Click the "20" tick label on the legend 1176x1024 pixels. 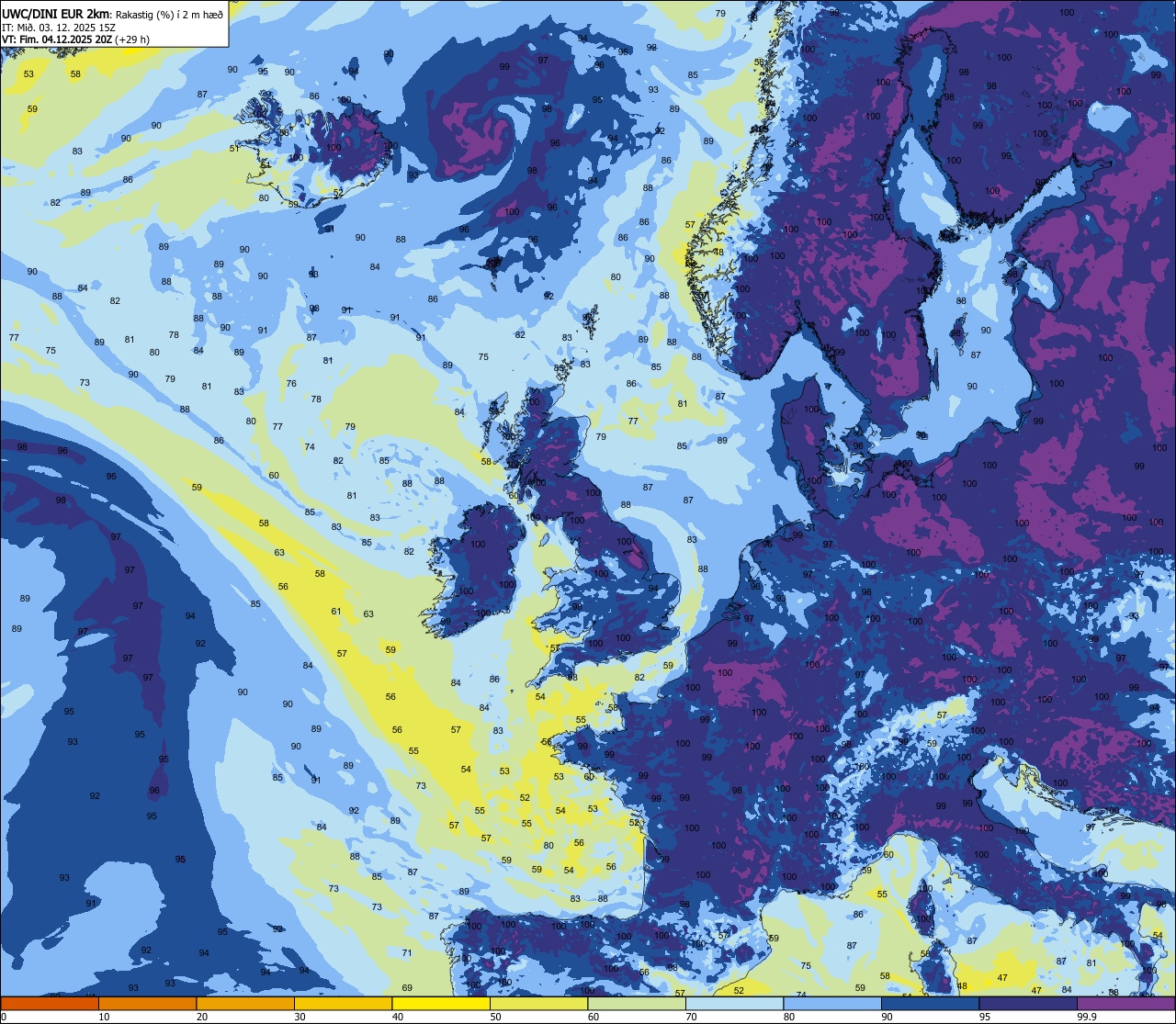point(202,1017)
